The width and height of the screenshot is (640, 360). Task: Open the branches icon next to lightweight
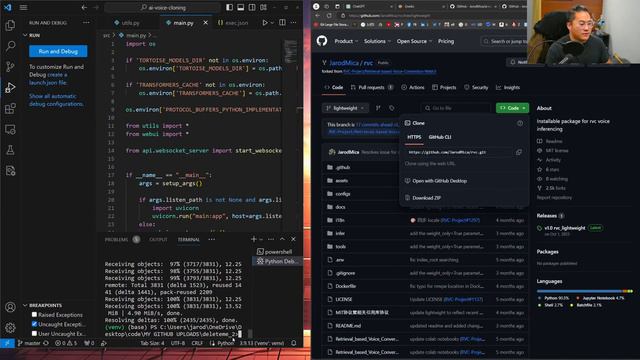click(378, 108)
